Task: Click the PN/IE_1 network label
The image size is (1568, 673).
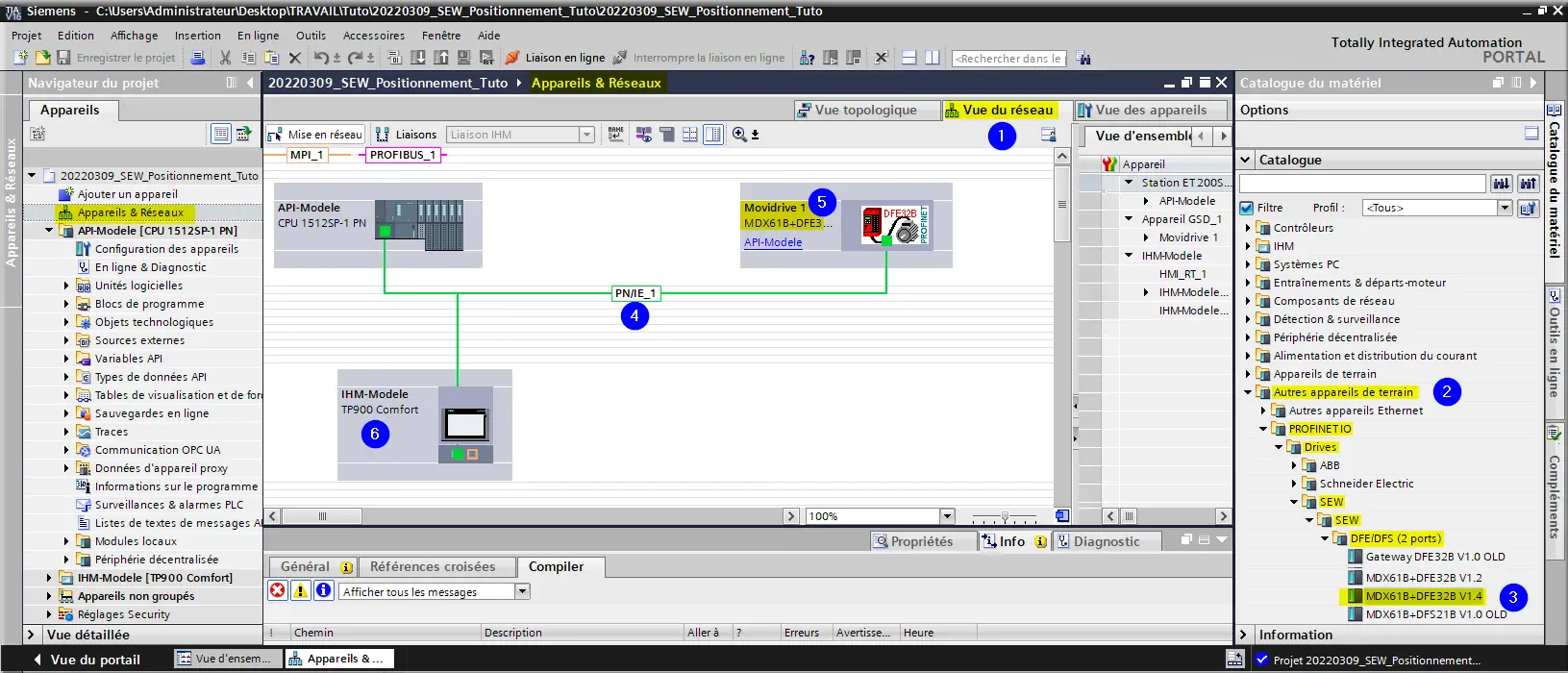Action: pyautogui.click(x=635, y=293)
